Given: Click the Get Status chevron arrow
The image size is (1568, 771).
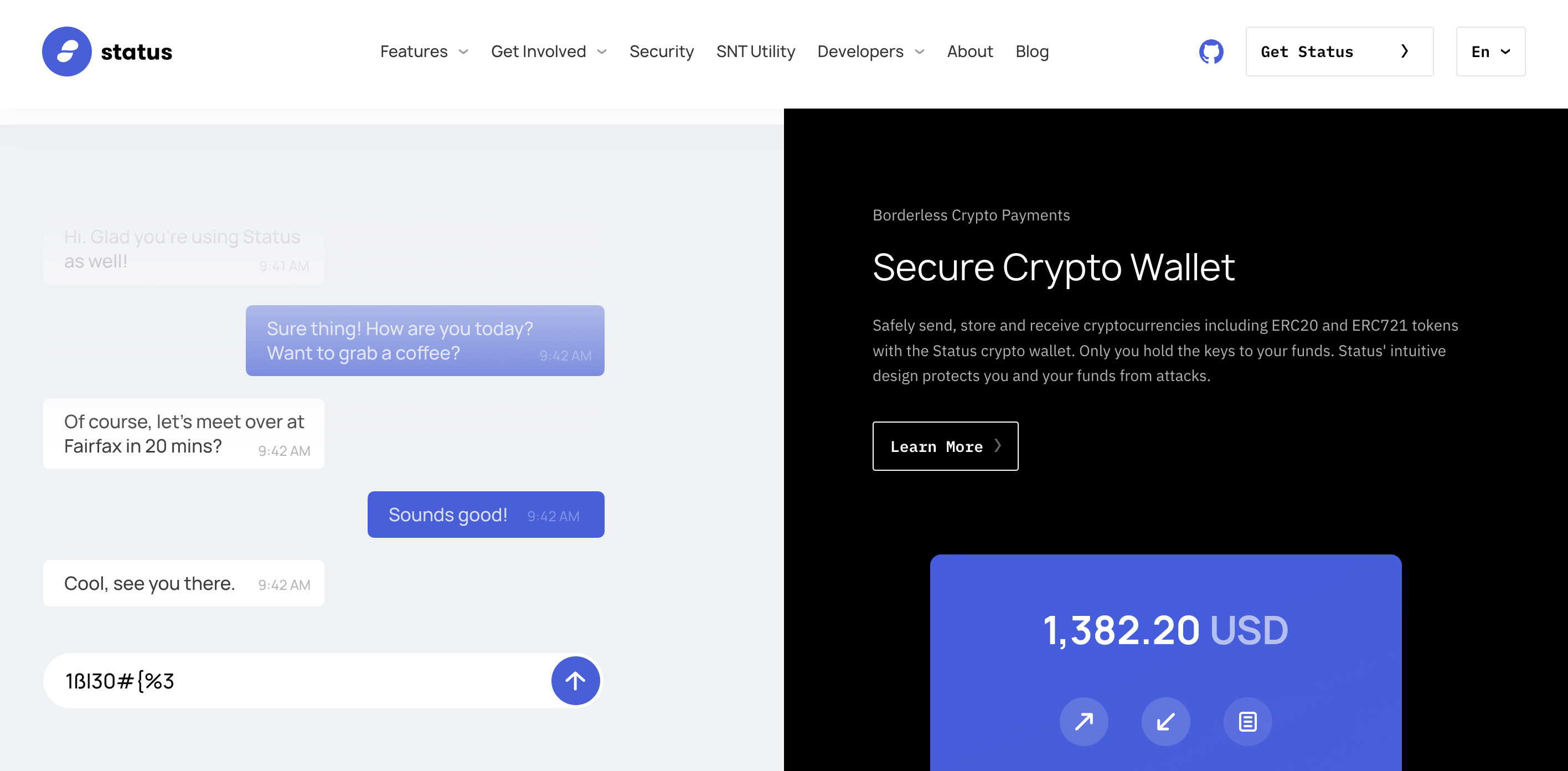Looking at the screenshot, I should (1404, 51).
